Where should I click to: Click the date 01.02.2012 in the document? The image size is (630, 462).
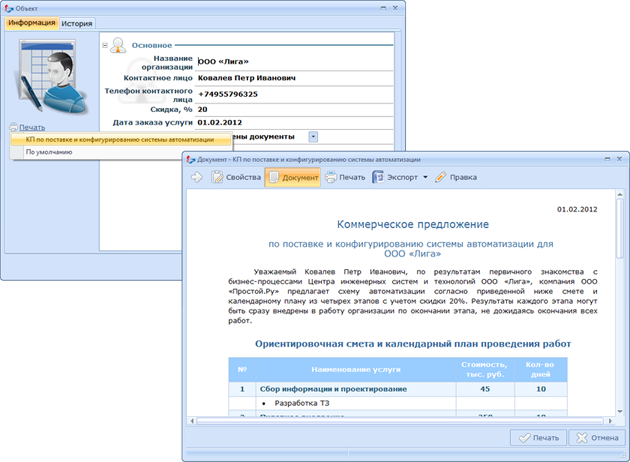click(x=577, y=209)
